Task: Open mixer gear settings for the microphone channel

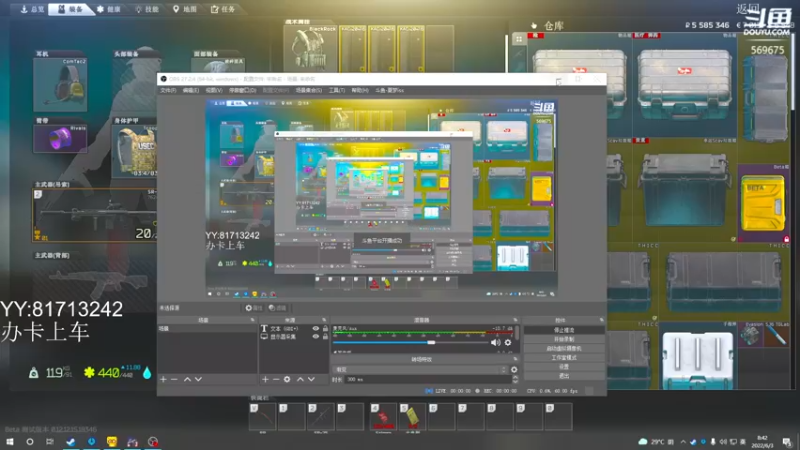Action: [508, 343]
